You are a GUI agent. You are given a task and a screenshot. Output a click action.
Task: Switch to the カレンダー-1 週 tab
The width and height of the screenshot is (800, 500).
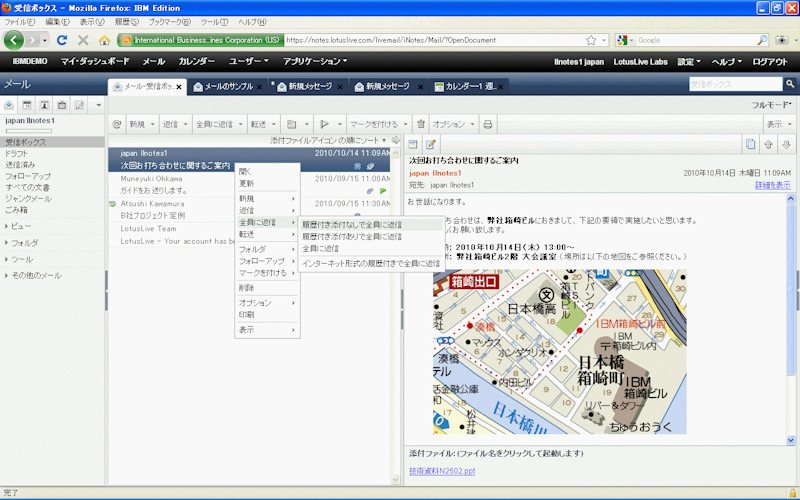click(469, 87)
